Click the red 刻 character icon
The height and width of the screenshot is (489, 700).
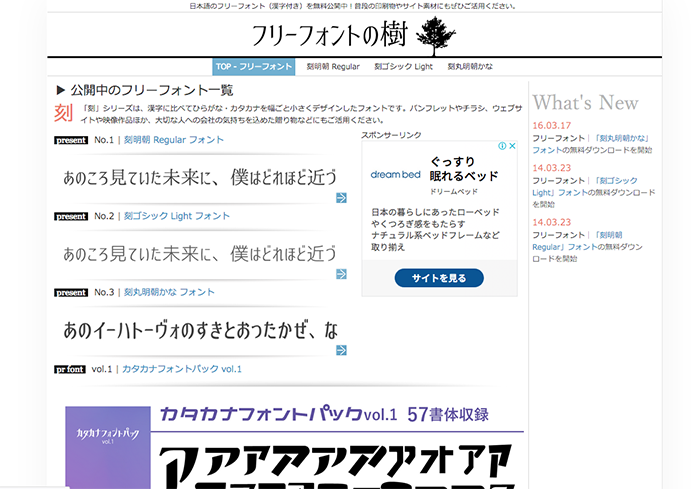[63, 113]
